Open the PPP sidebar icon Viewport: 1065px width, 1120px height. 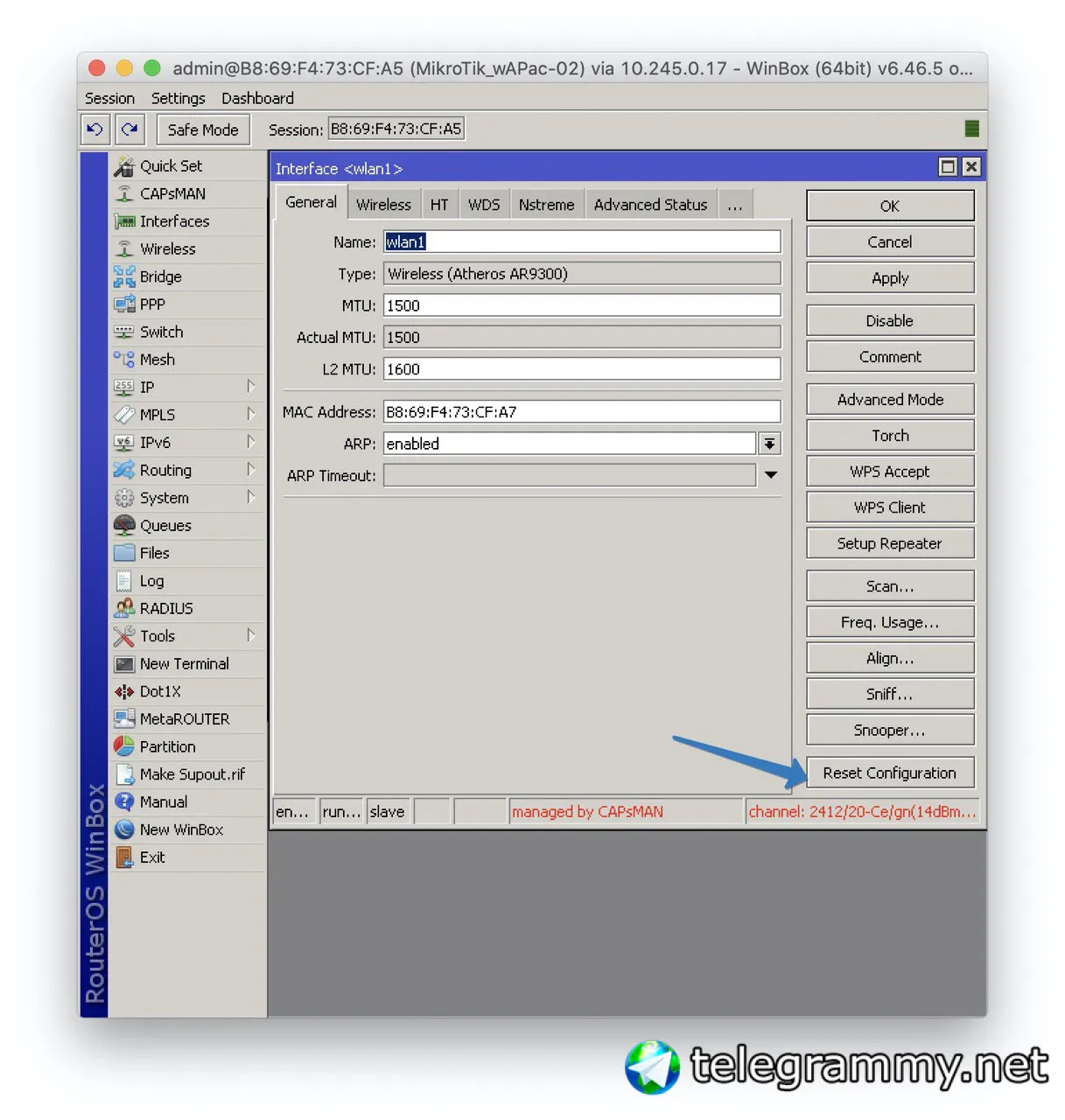(124, 304)
